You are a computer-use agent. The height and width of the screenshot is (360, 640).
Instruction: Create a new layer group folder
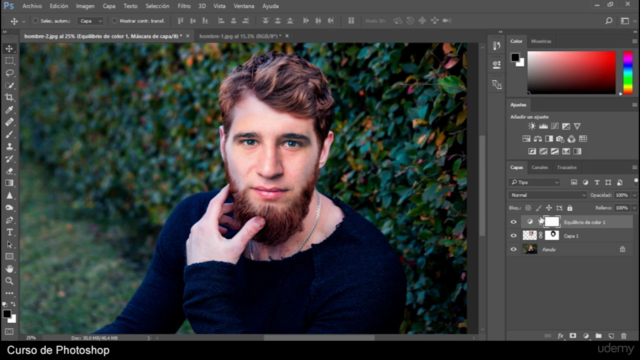[x=598, y=336]
